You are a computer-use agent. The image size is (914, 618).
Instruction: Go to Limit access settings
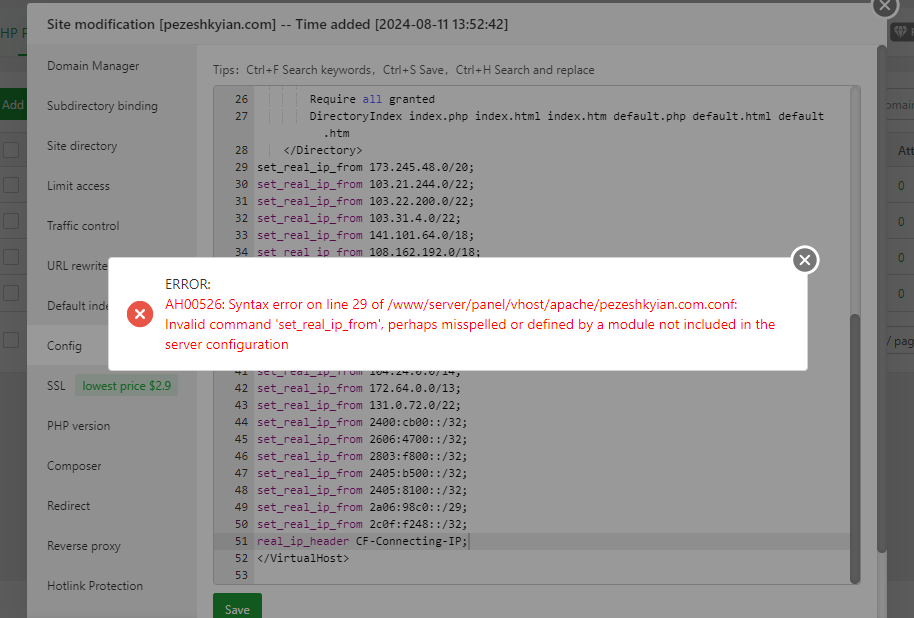pos(79,186)
